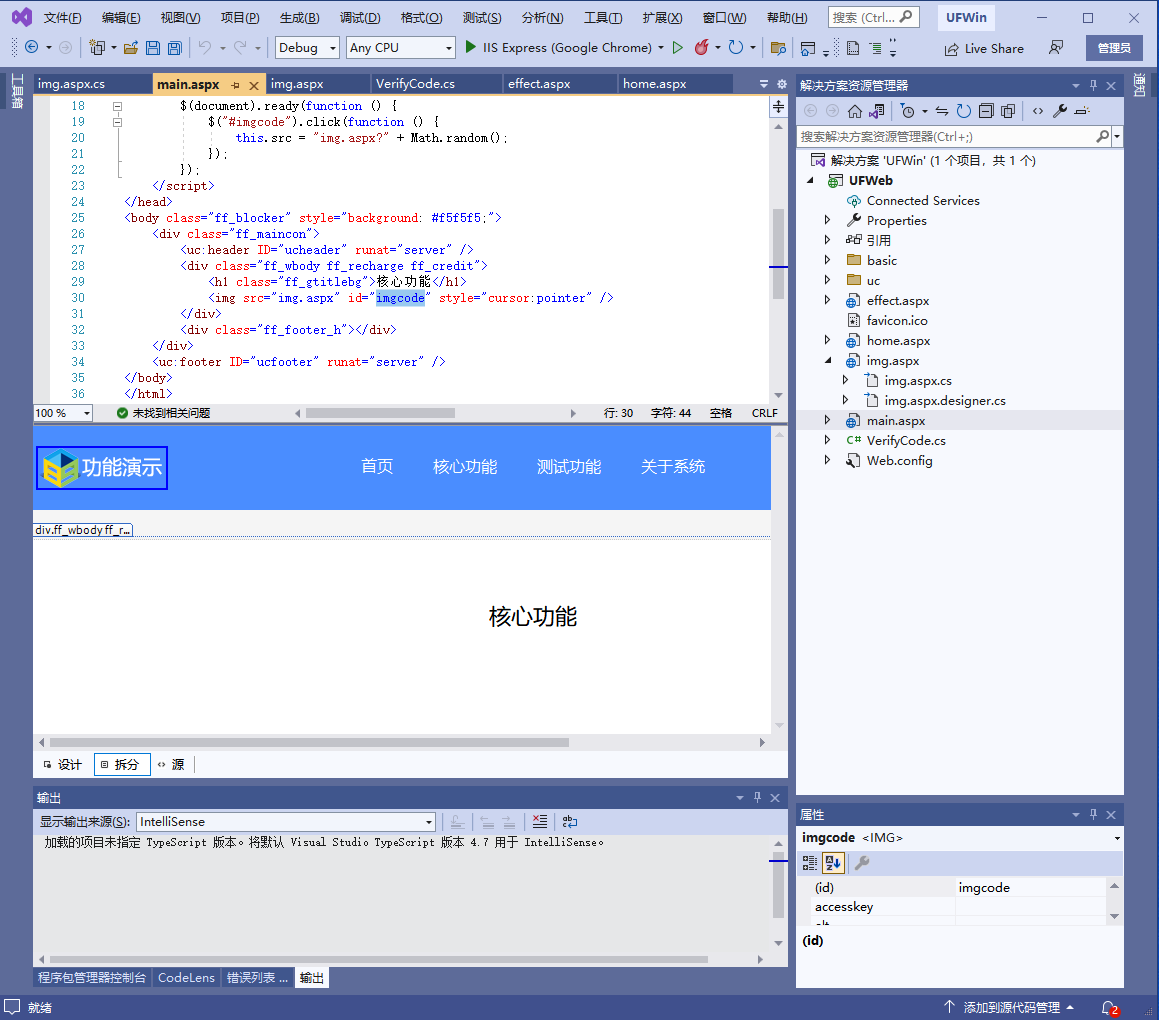Open Properties wrench in Solution Explorer toolbar
This screenshot has width=1159, height=1020.
tap(1060, 111)
